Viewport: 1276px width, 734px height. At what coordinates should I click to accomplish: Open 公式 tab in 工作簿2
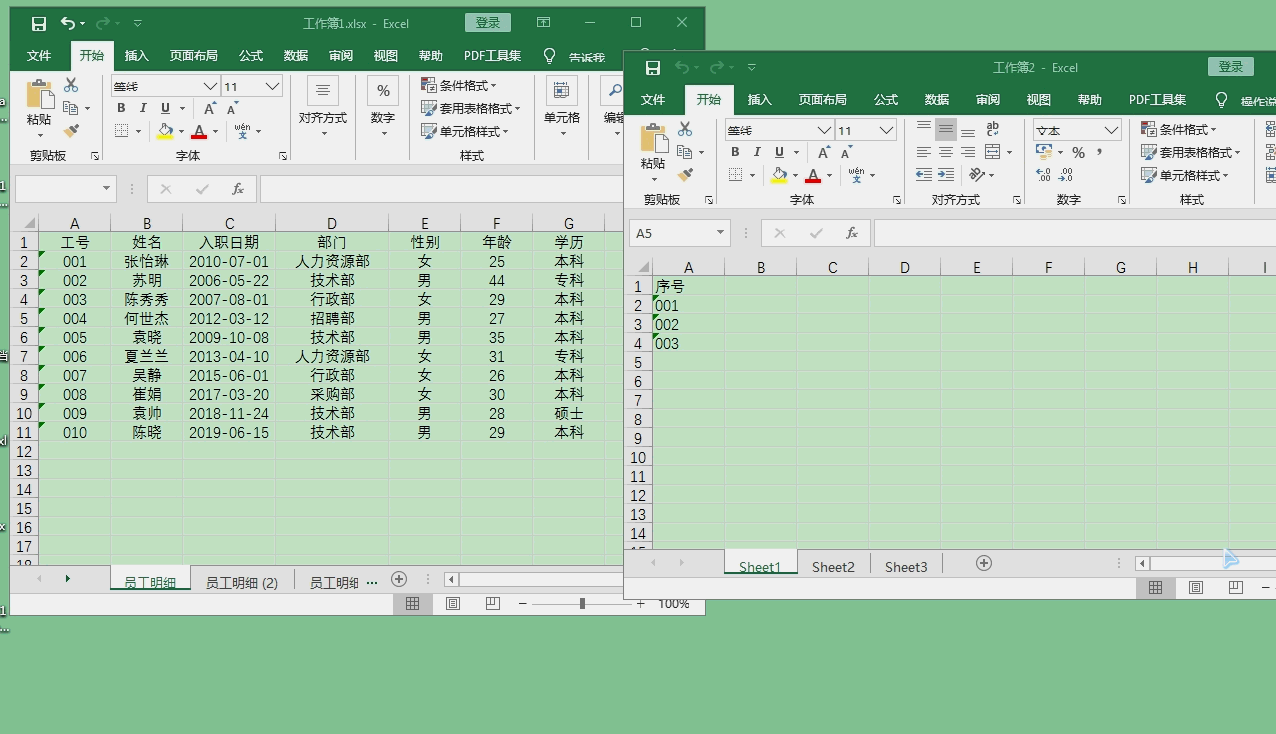(x=886, y=99)
